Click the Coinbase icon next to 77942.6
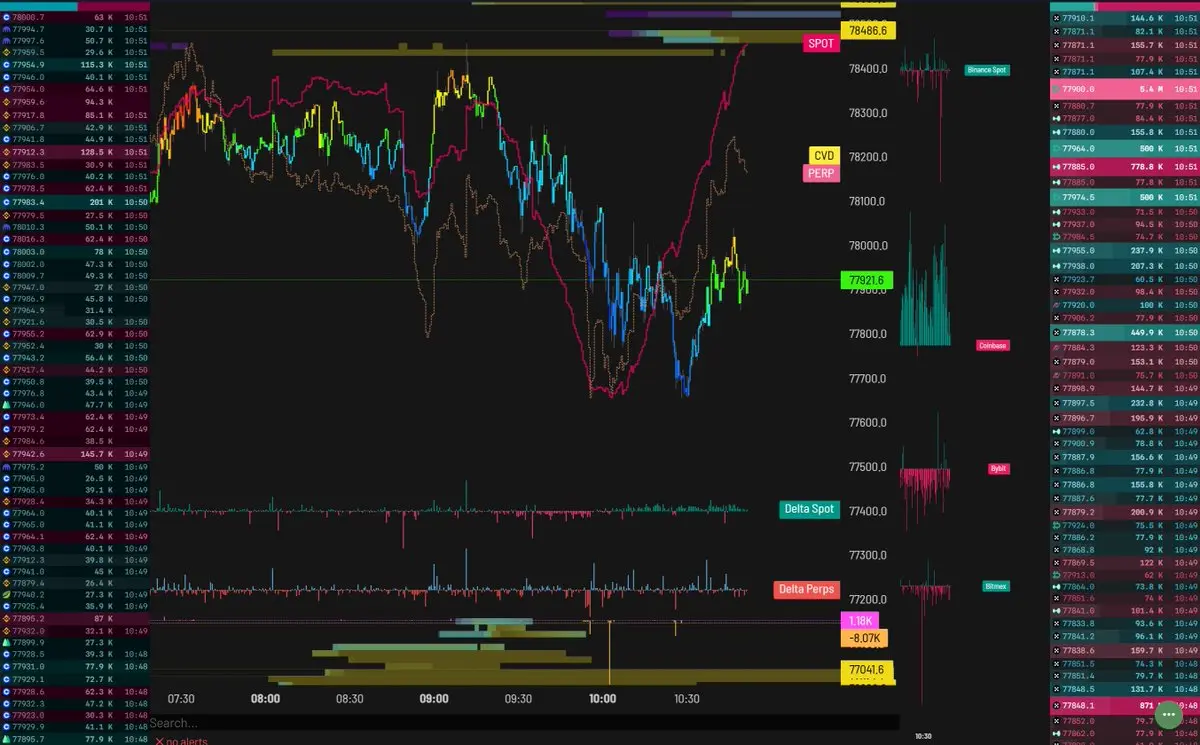1200x745 pixels. (x=6, y=453)
